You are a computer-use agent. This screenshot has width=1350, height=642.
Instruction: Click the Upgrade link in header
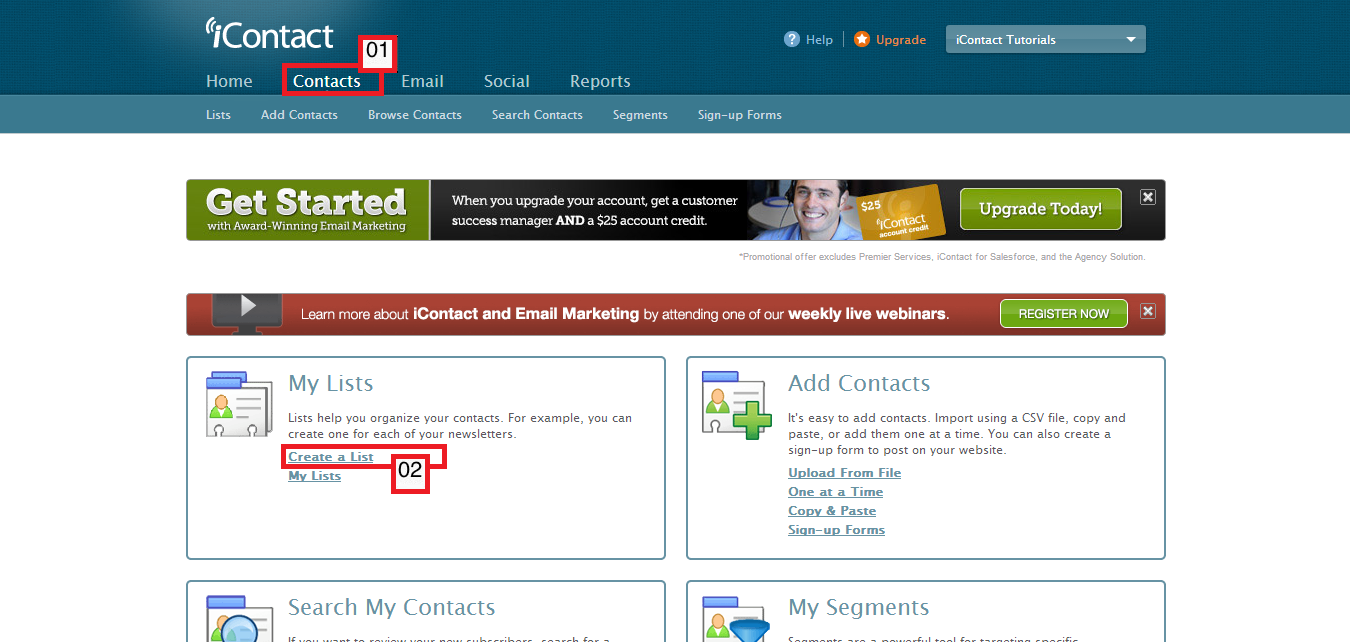(x=901, y=40)
